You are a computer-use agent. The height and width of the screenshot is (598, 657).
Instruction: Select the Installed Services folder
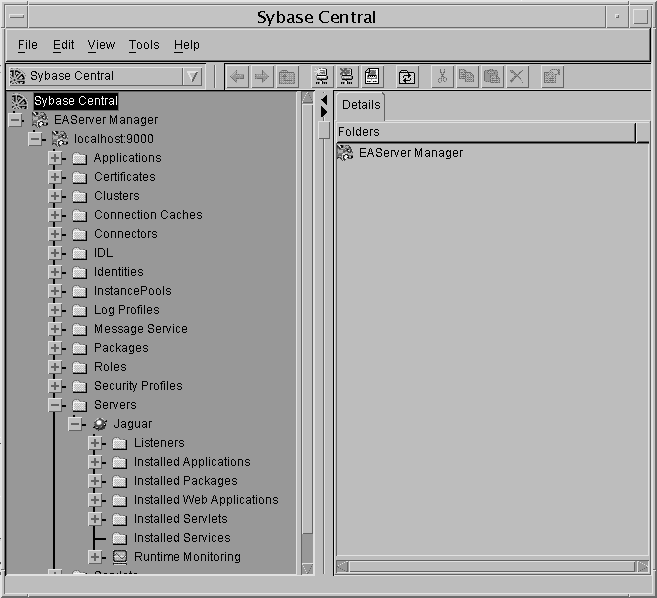pos(181,538)
